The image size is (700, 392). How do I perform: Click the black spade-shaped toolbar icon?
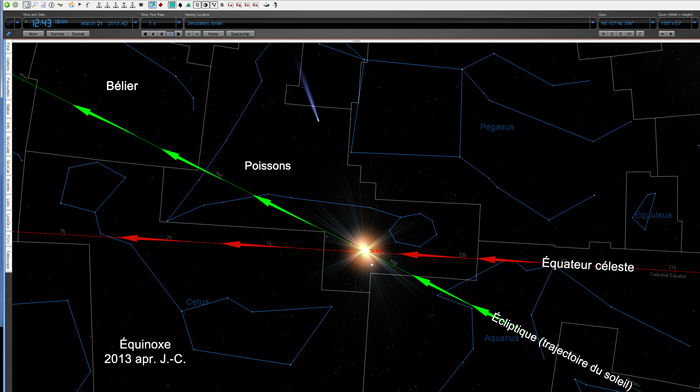point(180,5)
